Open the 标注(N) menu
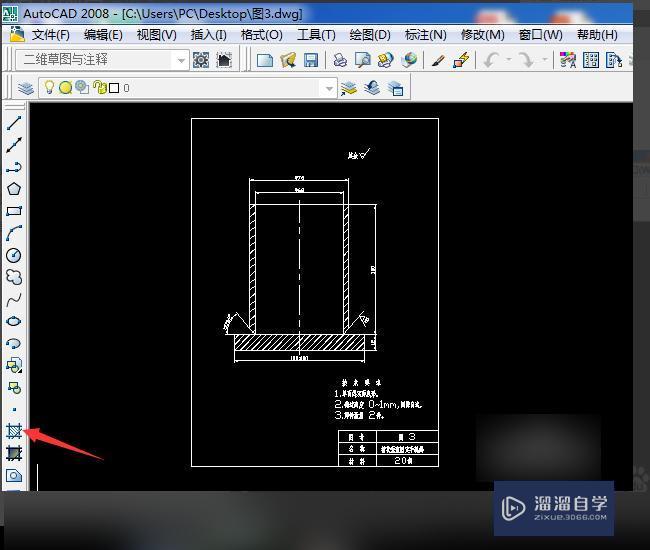Viewport: 650px width, 550px height. coord(426,35)
